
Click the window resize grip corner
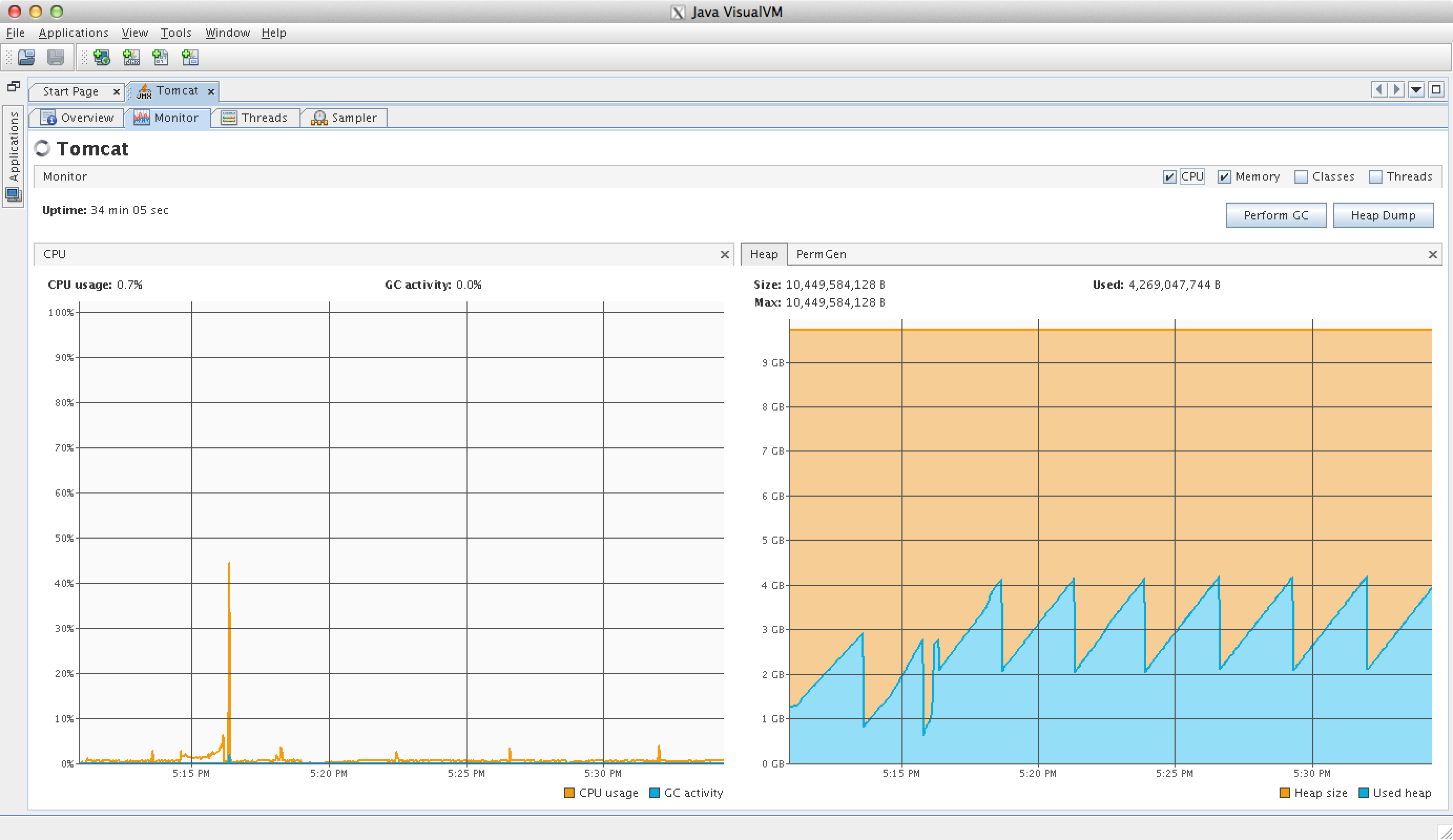(x=1446, y=833)
